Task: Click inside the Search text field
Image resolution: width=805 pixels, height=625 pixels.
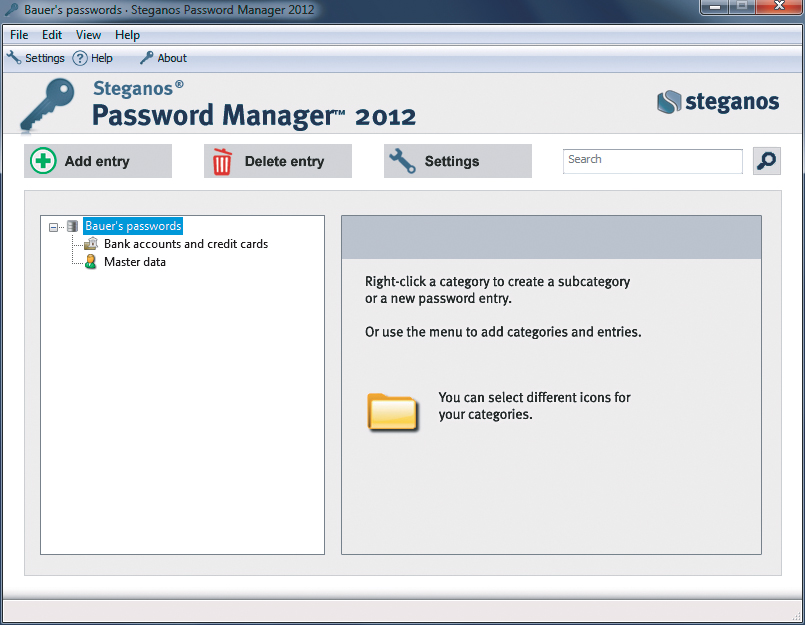Action: pyautogui.click(x=652, y=160)
